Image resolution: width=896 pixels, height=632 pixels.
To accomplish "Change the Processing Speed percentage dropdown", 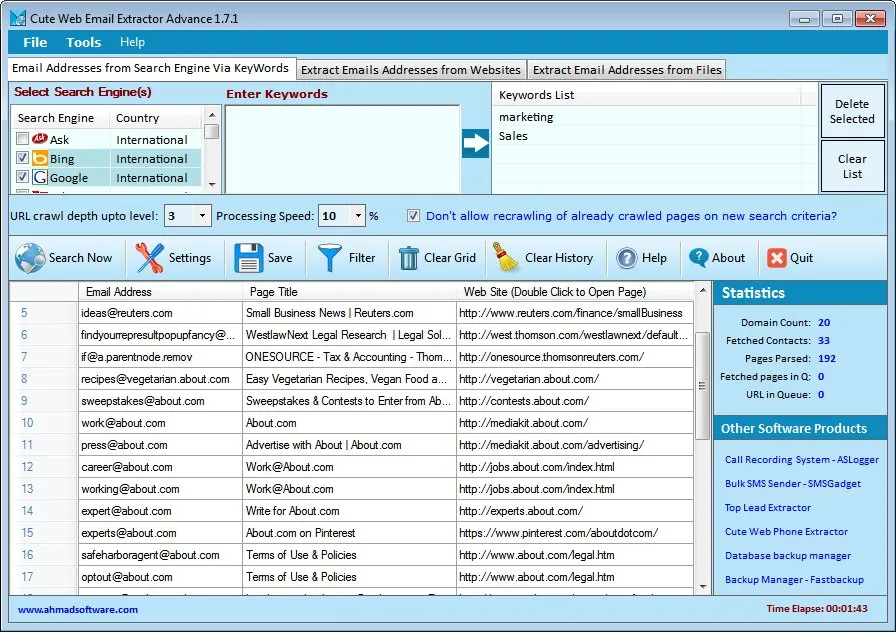I will tap(359, 216).
